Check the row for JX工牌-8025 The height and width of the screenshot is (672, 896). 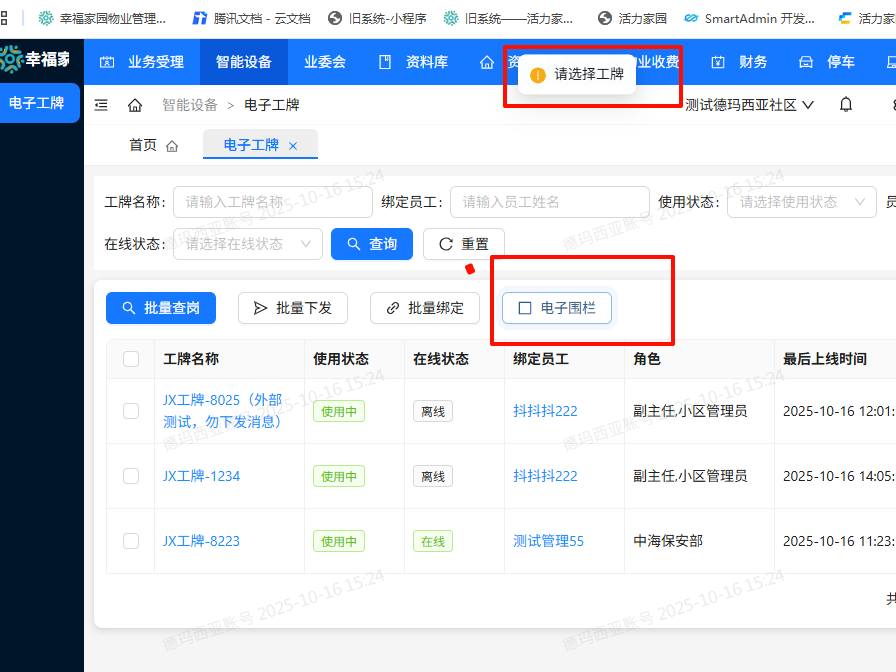[x=130, y=411]
